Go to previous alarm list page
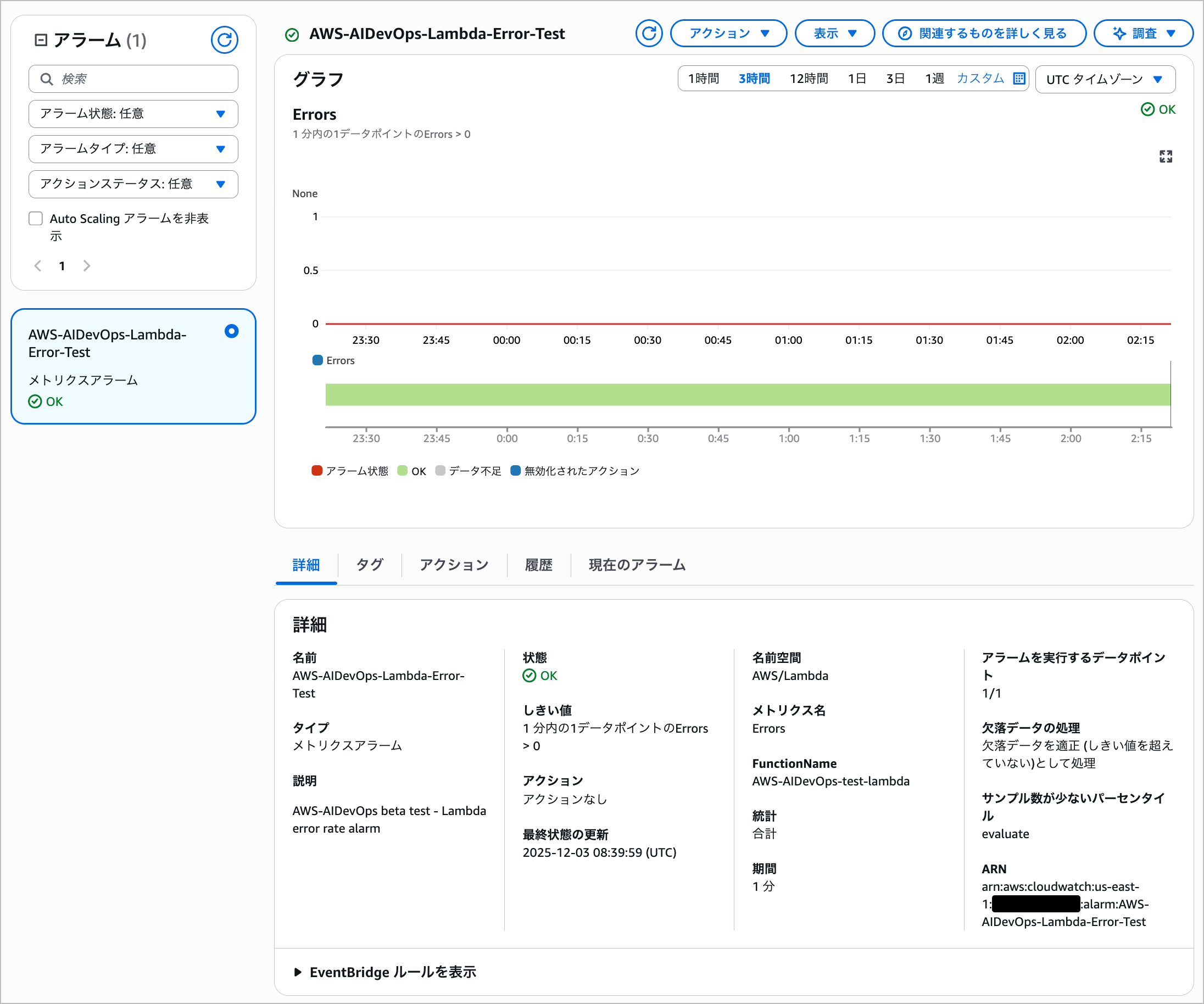Screen dimensions: 1204x1004 38,265
